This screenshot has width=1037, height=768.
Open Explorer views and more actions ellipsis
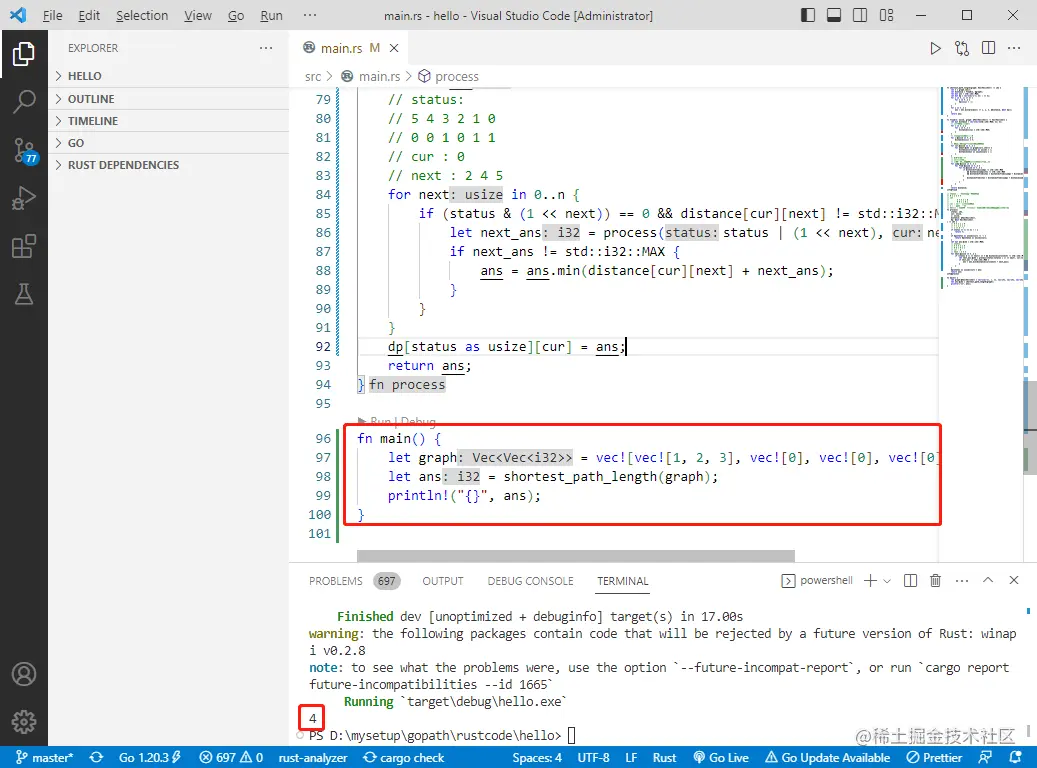[266, 48]
